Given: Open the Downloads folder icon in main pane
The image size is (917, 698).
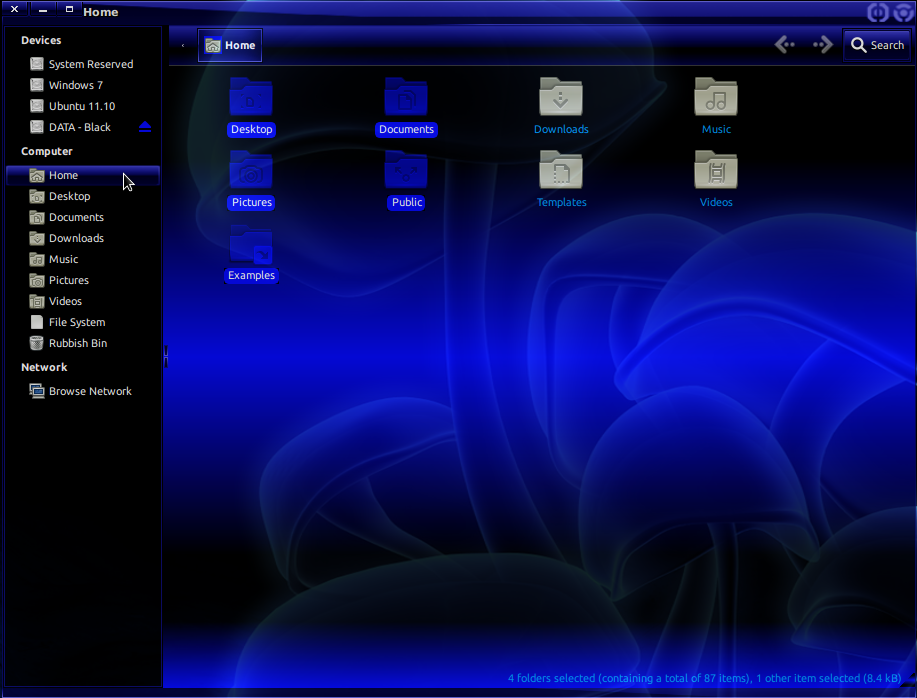Looking at the screenshot, I should [x=561, y=98].
